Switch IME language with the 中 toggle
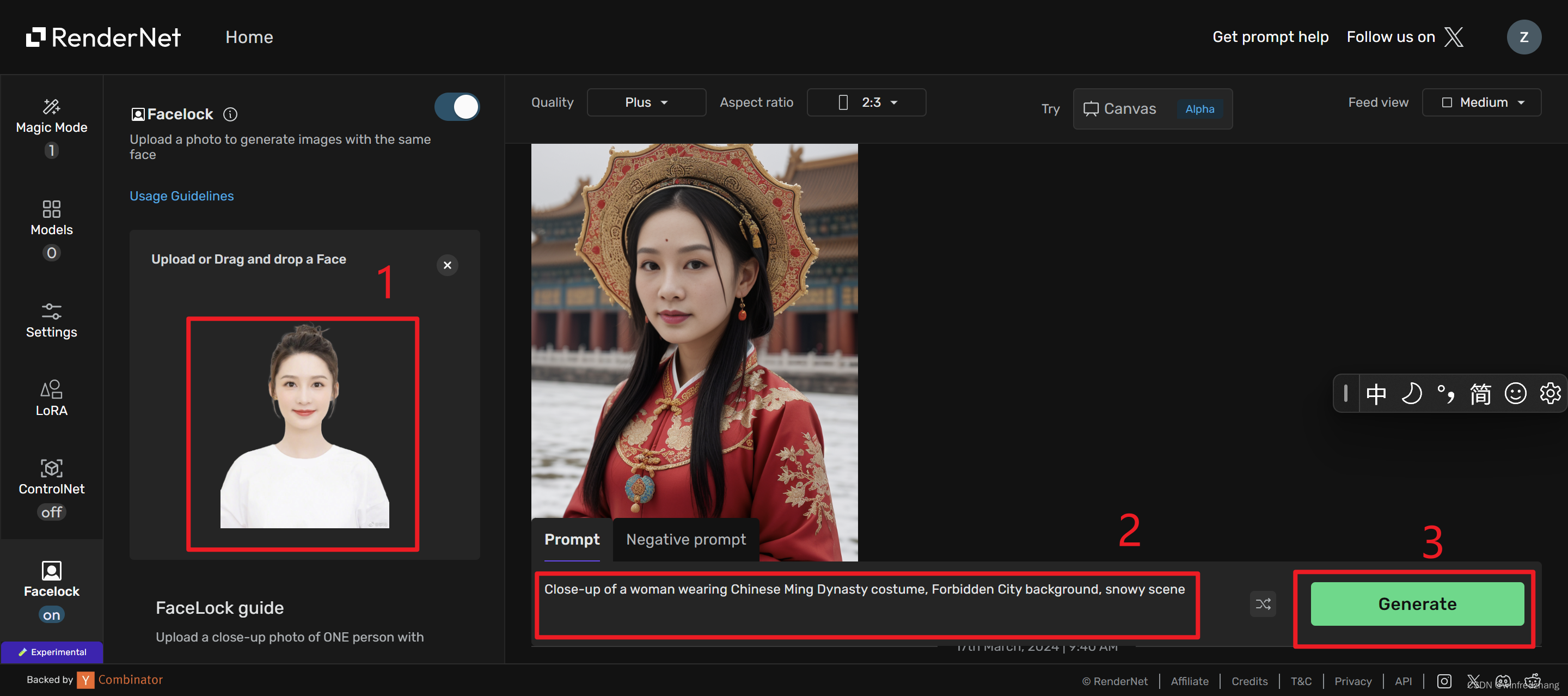Screen dimensions: 1568x696 point(1376,393)
